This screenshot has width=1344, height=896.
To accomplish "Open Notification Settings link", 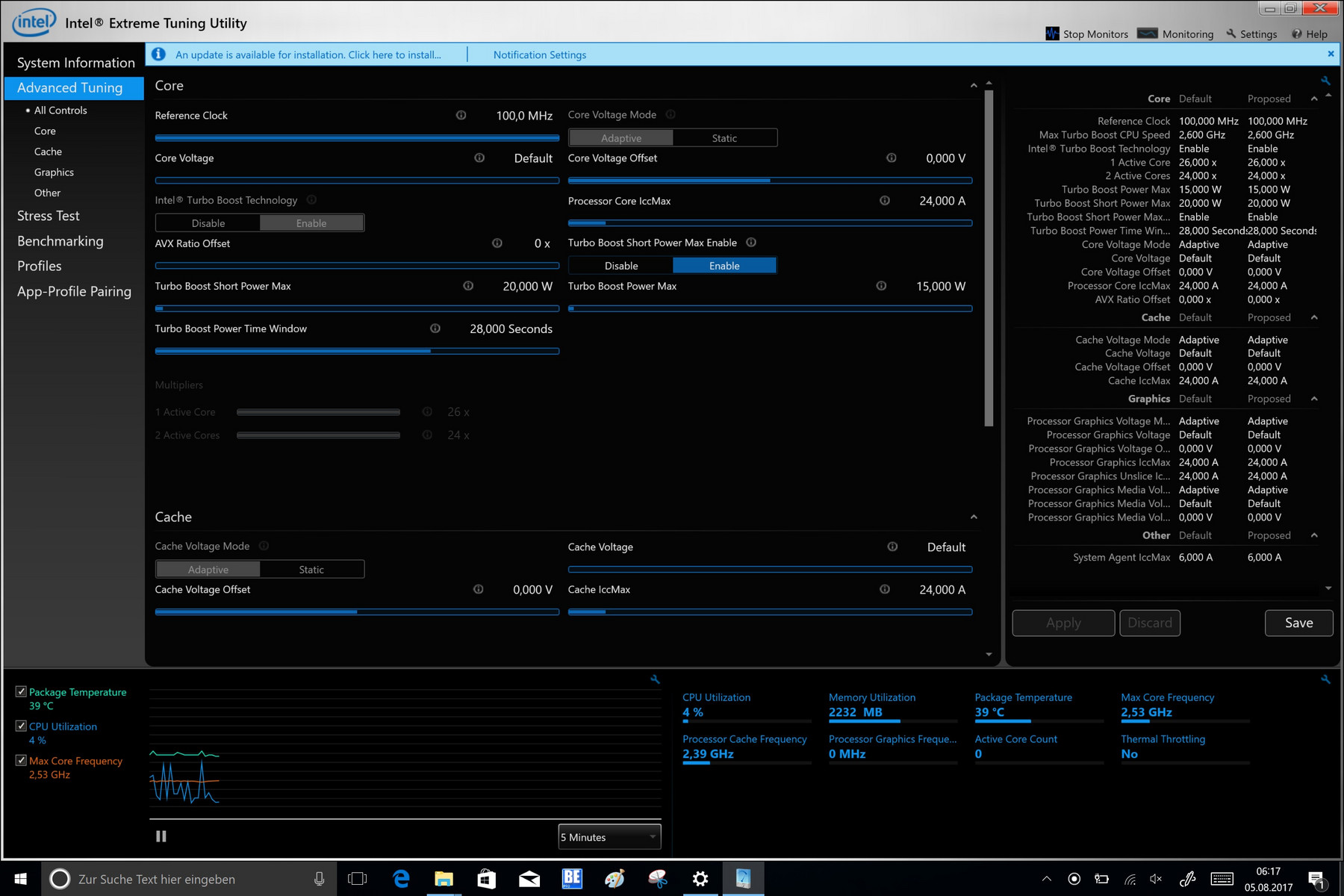I will tap(540, 55).
